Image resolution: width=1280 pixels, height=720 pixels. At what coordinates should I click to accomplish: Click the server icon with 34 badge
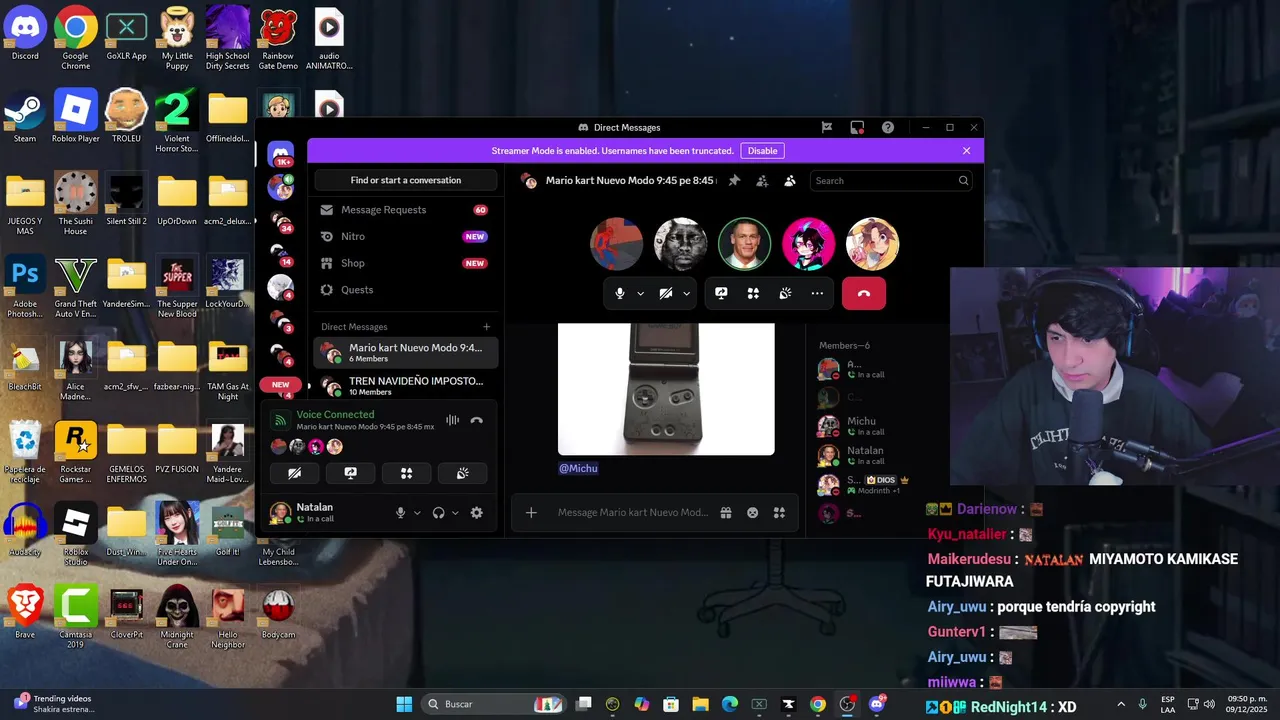click(281, 221)
